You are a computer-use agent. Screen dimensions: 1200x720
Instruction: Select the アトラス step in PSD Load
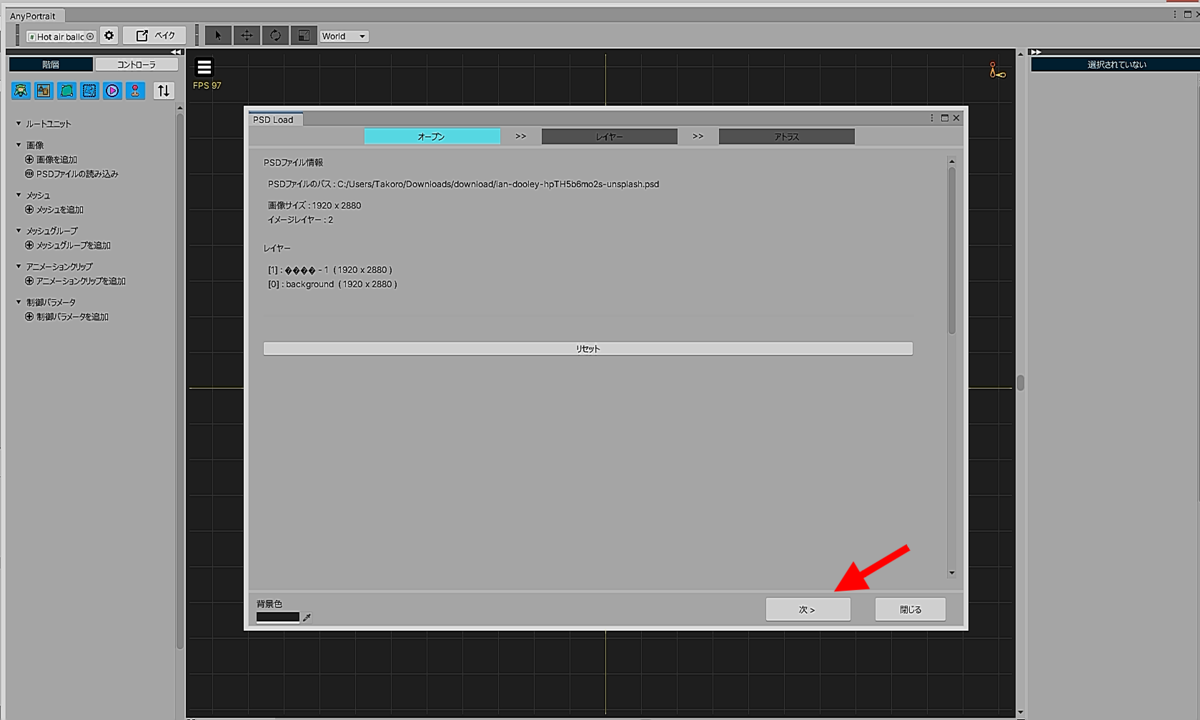coord(787,136)
